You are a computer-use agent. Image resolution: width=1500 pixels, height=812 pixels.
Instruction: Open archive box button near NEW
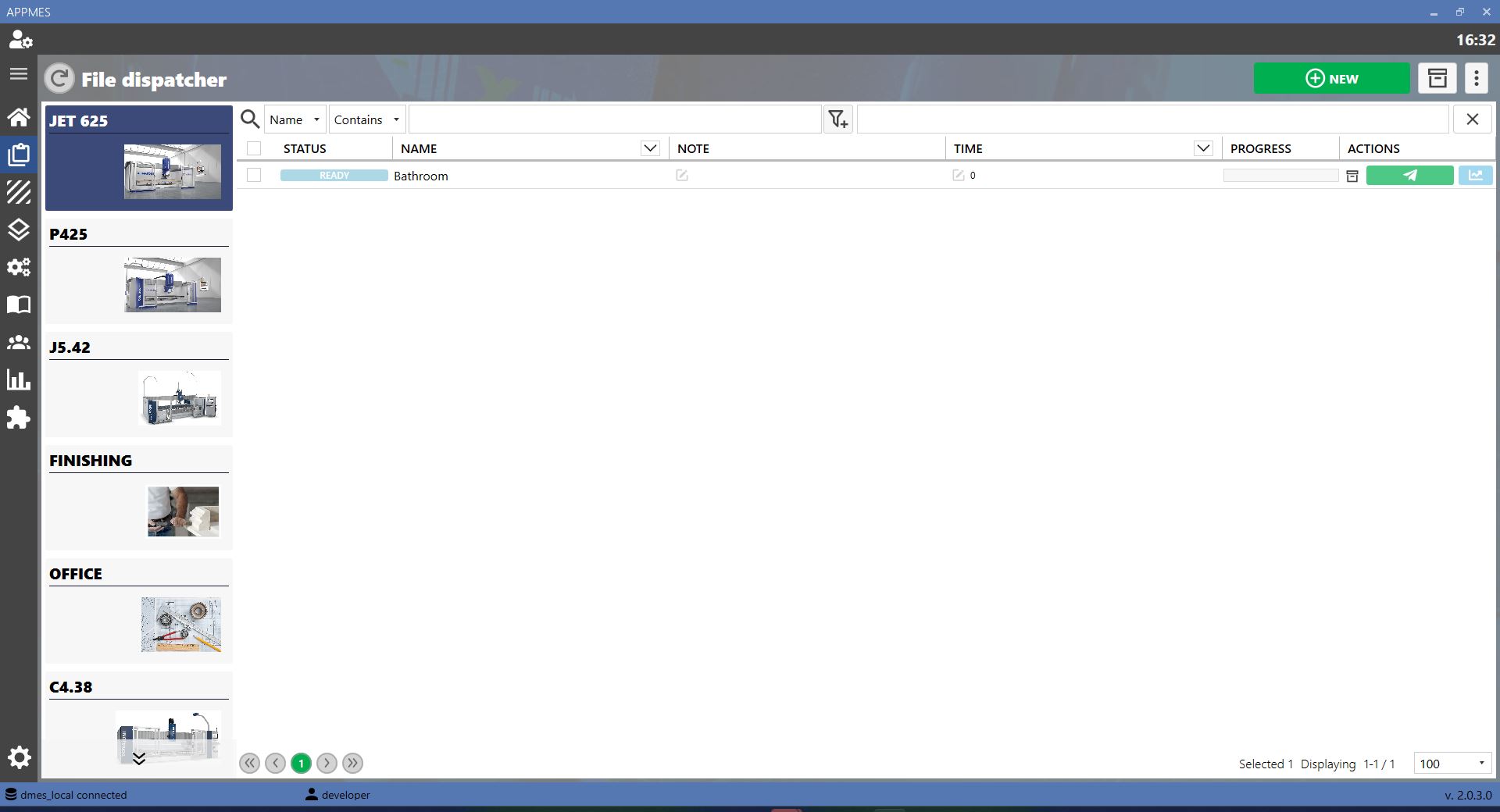(1437, 78)
